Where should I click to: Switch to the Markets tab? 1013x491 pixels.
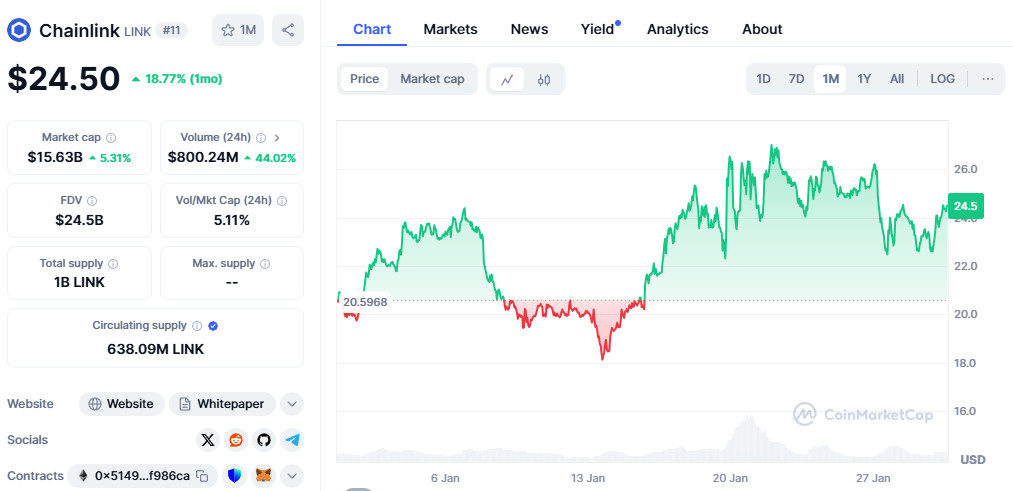tap(450, 29)
